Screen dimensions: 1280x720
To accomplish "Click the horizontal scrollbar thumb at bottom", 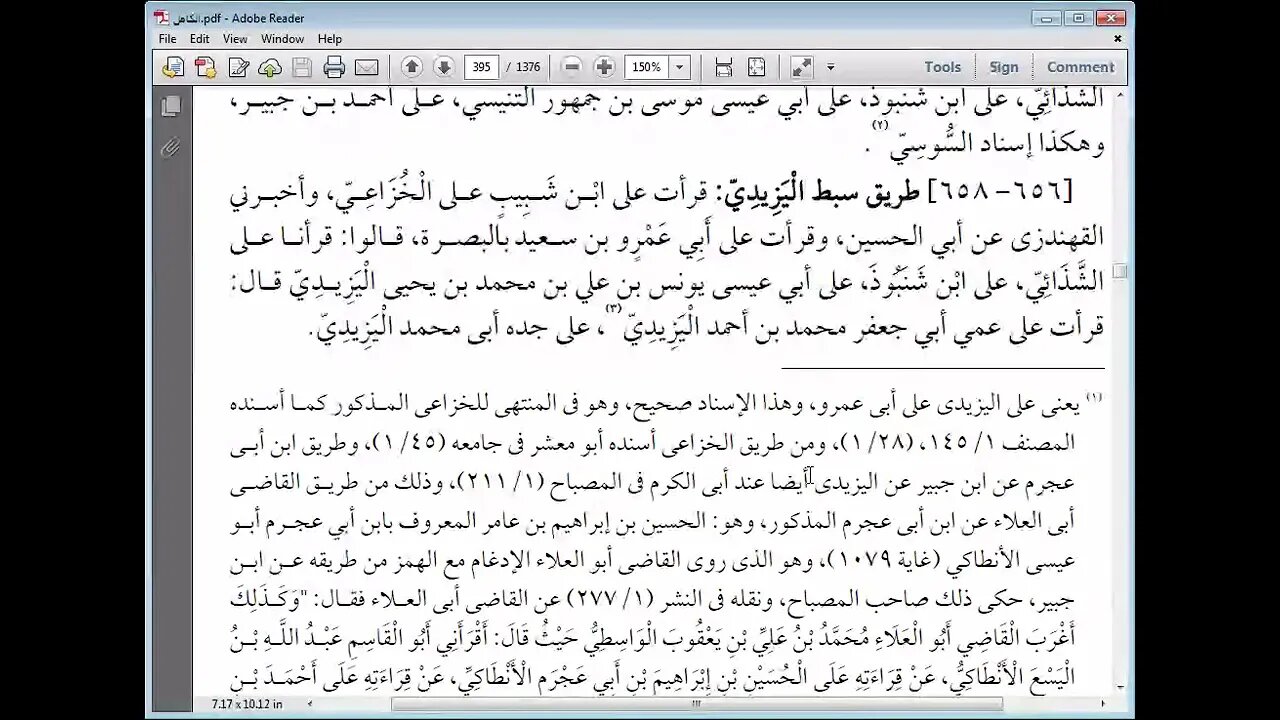I will (x=696, y=704).
